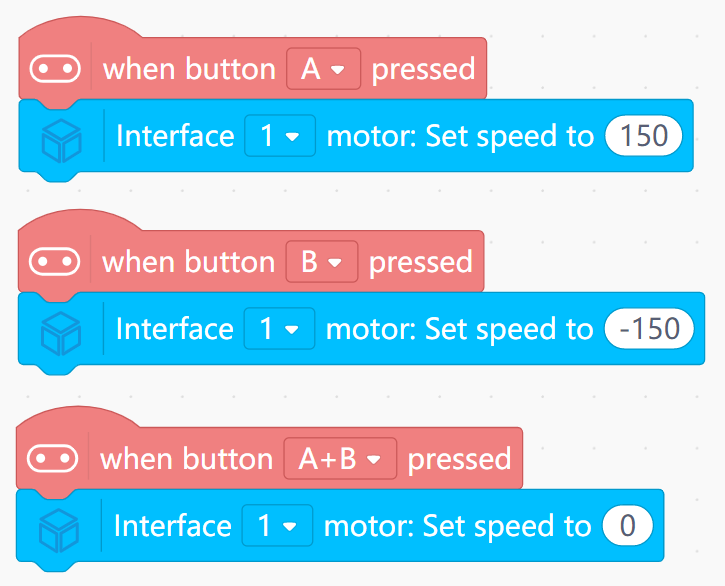Image resolution: width=725 pixels, height=586 pixels.
Task: Open the button A dropdown
Action: pyautogui.click(x=323, y=69)
